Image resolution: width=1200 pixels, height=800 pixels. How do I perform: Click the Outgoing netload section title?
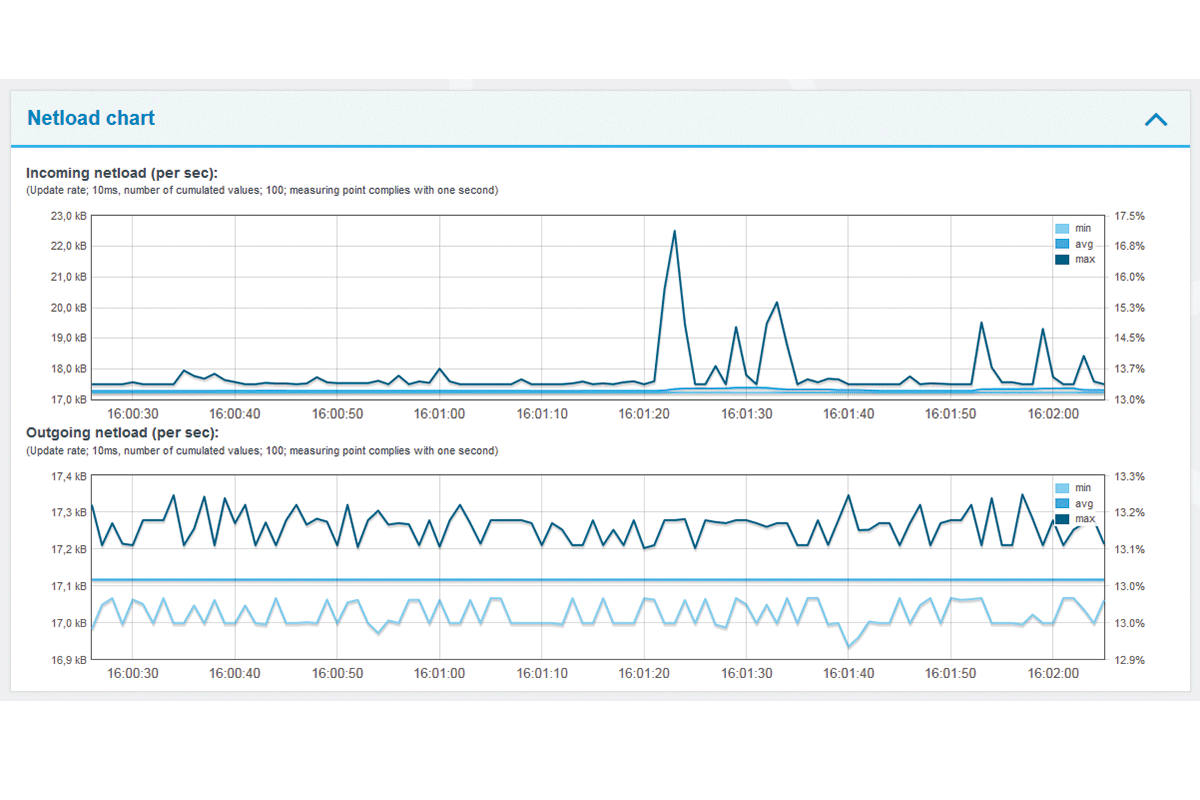pyautogui.click(x=120, y=432)
